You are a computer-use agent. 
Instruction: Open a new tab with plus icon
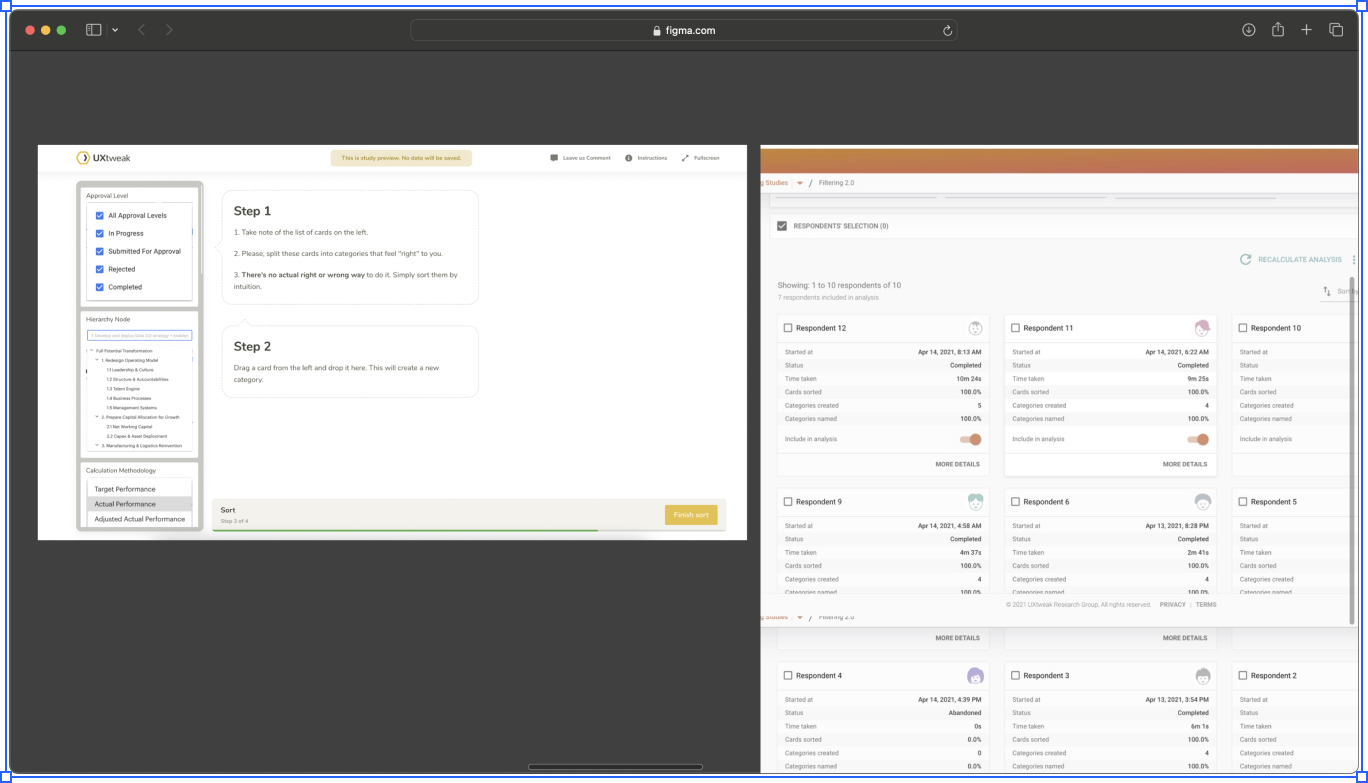[x=1306, y=30]
